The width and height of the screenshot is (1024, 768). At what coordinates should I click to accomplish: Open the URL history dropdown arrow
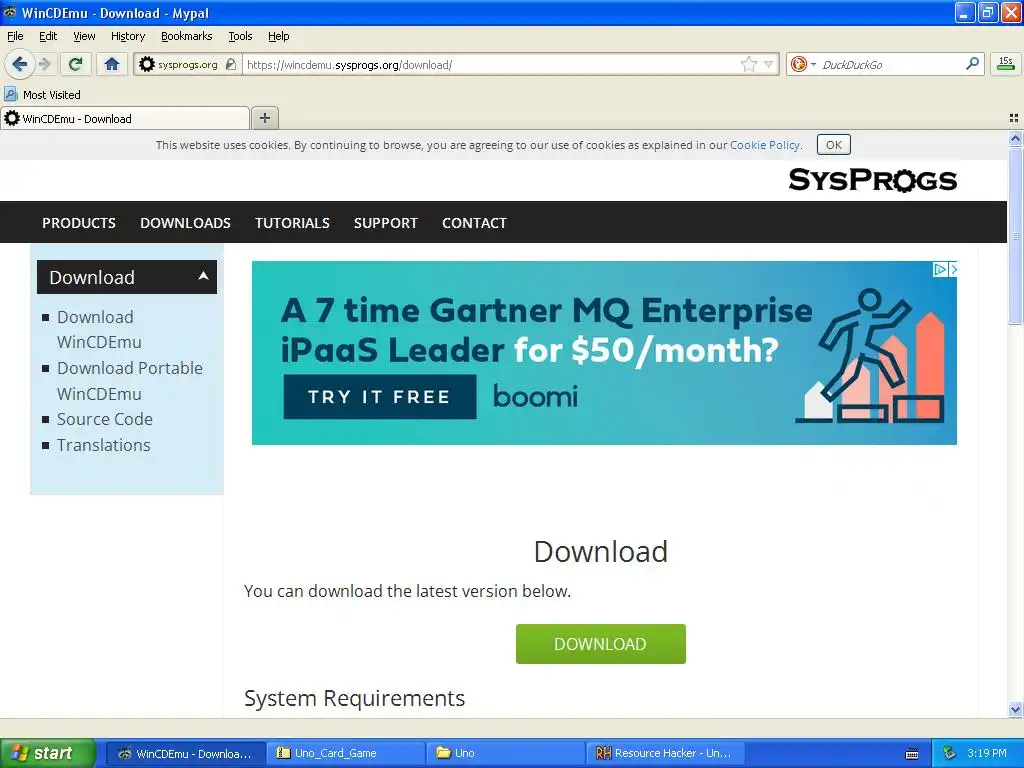(x=769, y=64)
